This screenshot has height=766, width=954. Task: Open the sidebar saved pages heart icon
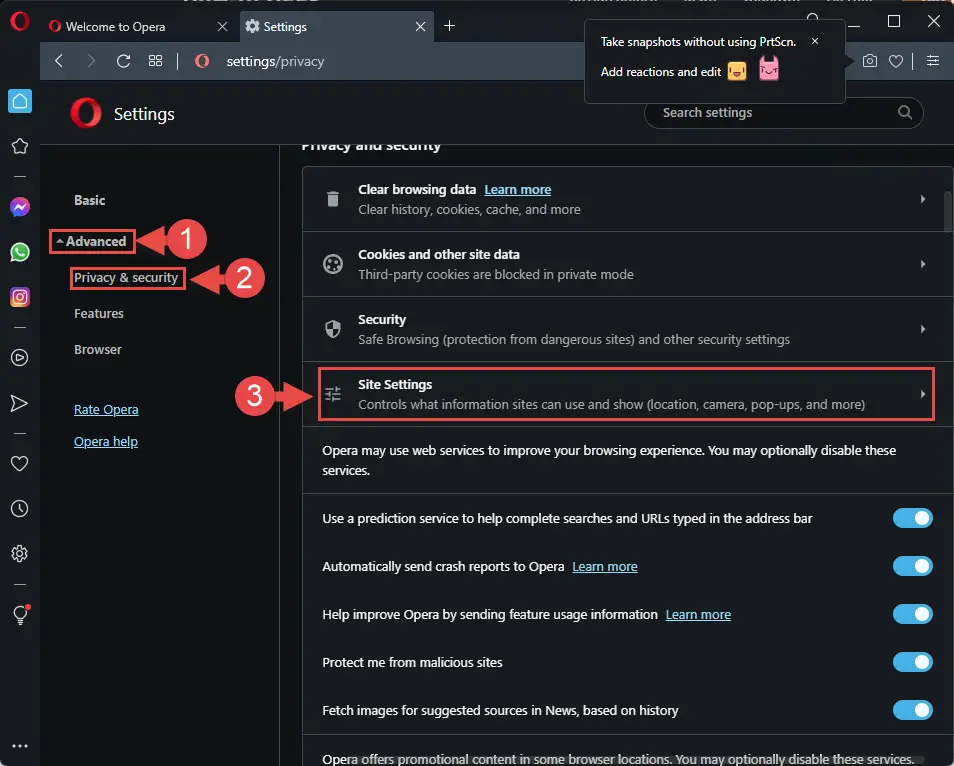click(x=20, y=464)
